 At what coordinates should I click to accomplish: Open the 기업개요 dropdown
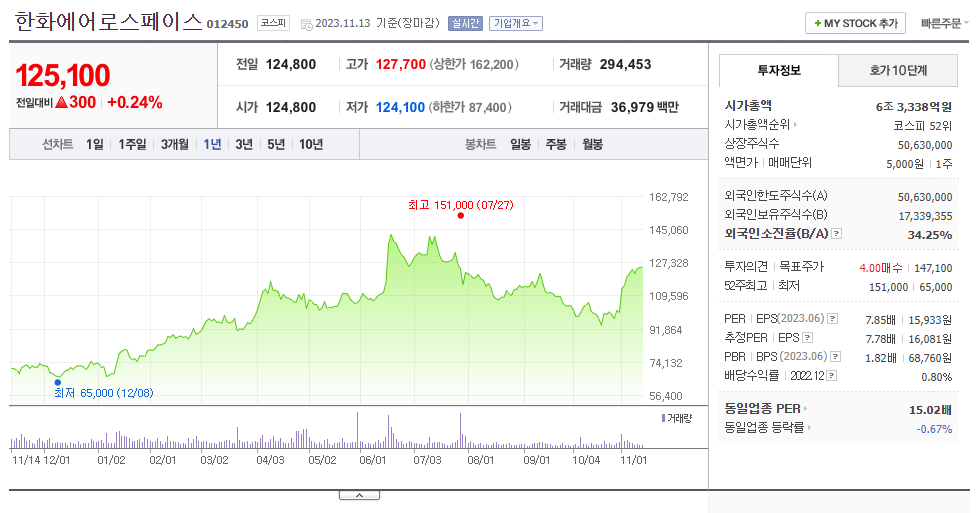pyautogui.click(x=516, y=23)
